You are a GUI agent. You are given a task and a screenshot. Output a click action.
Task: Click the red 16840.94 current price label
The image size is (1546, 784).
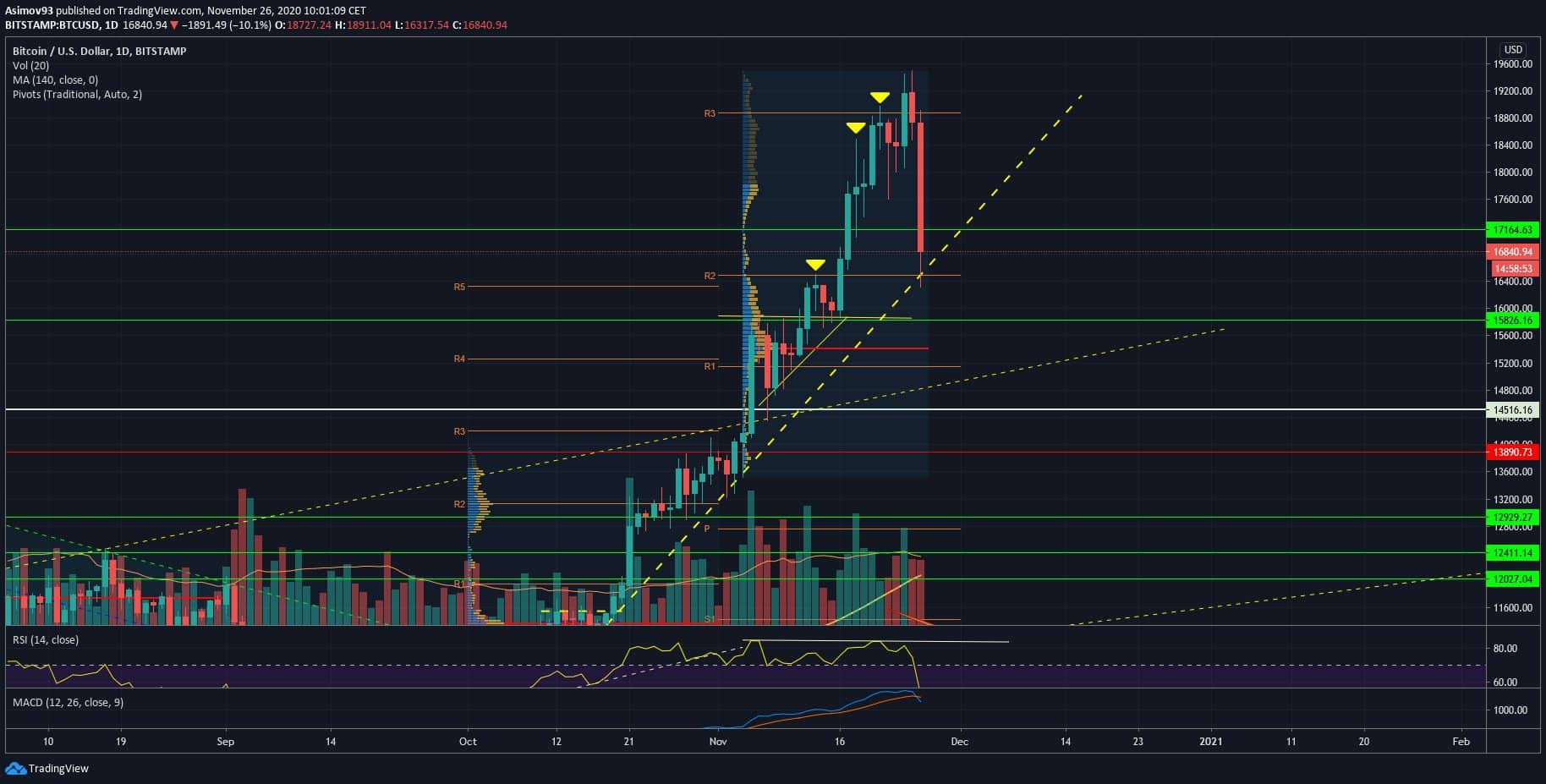tap(1512, 252)
